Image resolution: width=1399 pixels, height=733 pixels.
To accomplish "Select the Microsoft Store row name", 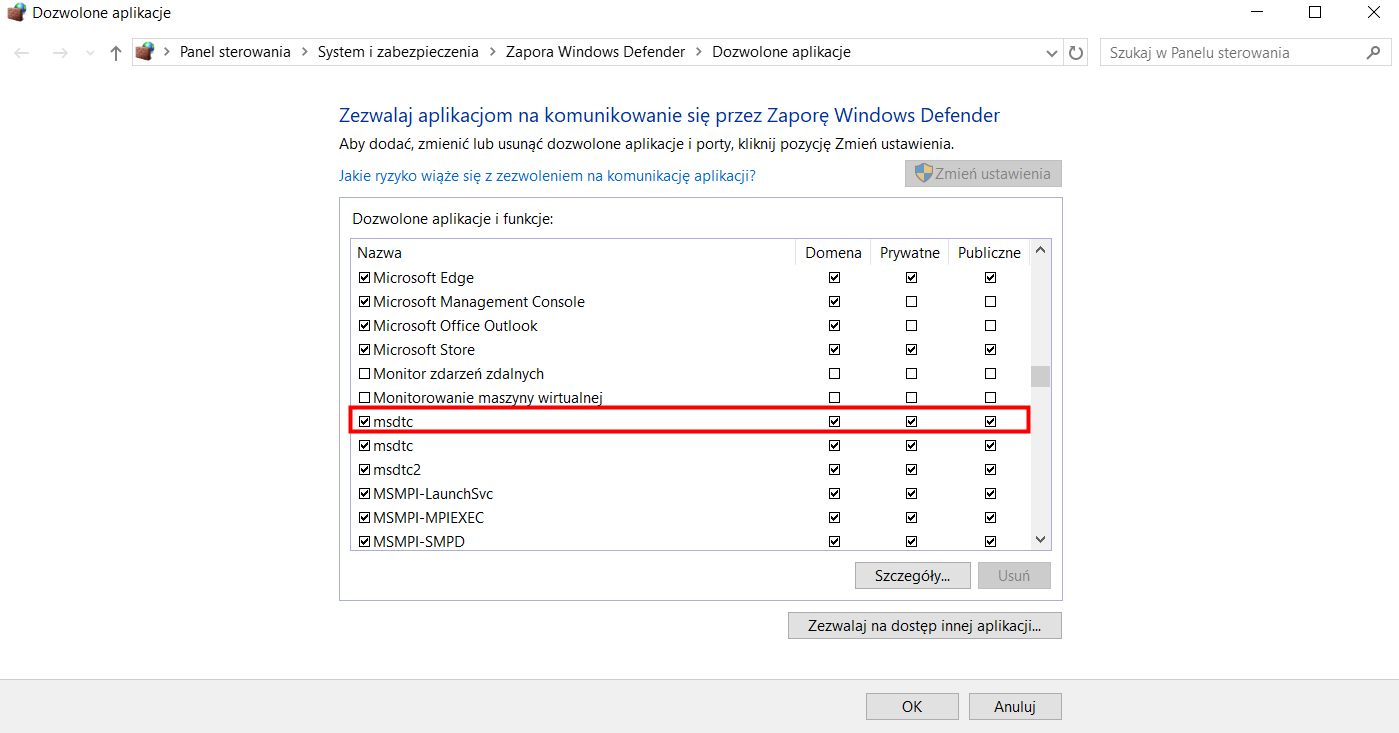I will point(424,350).
